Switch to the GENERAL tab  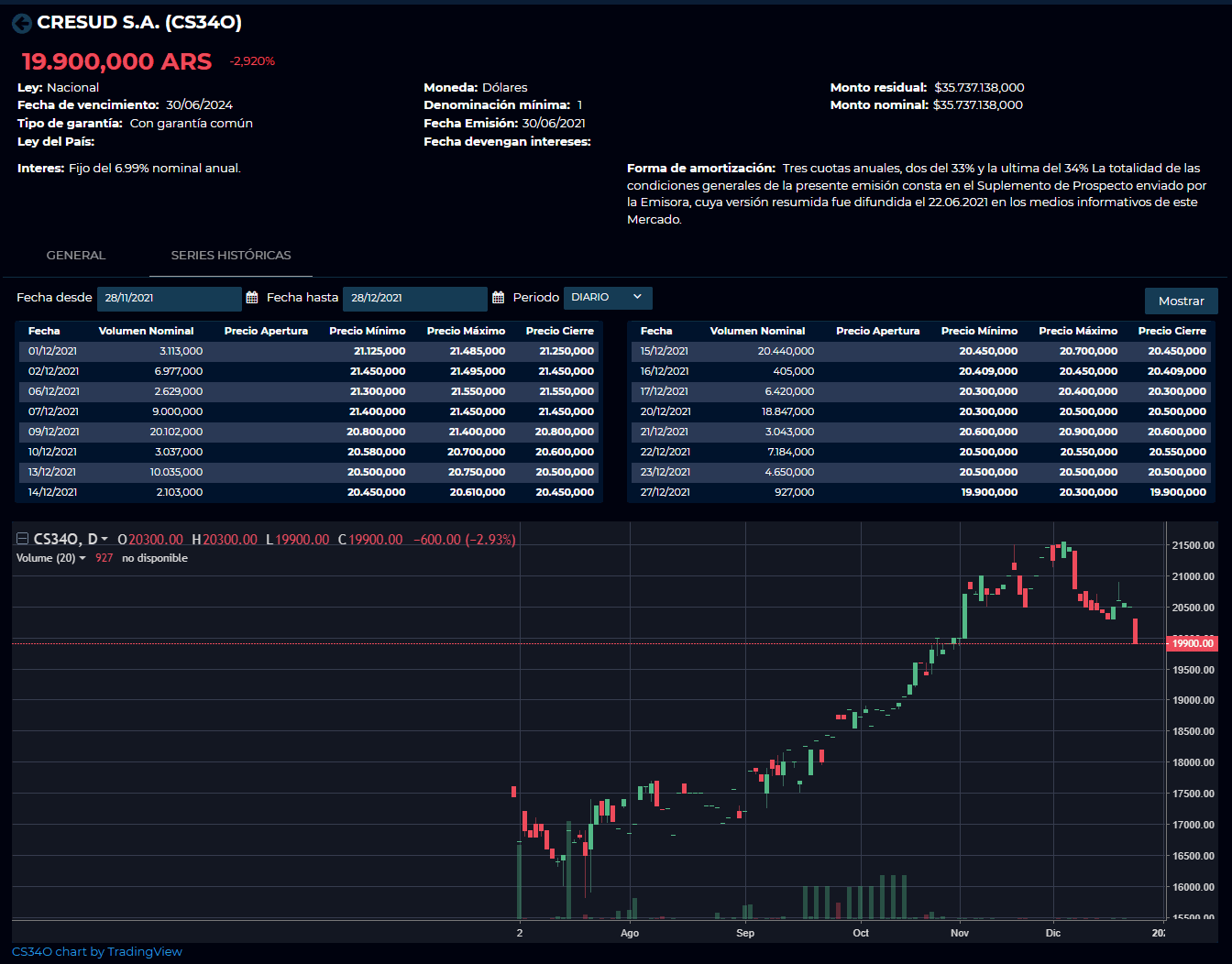76,255
